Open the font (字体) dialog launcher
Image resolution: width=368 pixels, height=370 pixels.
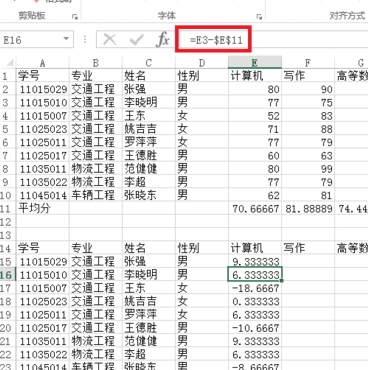(x=259, y=16)
